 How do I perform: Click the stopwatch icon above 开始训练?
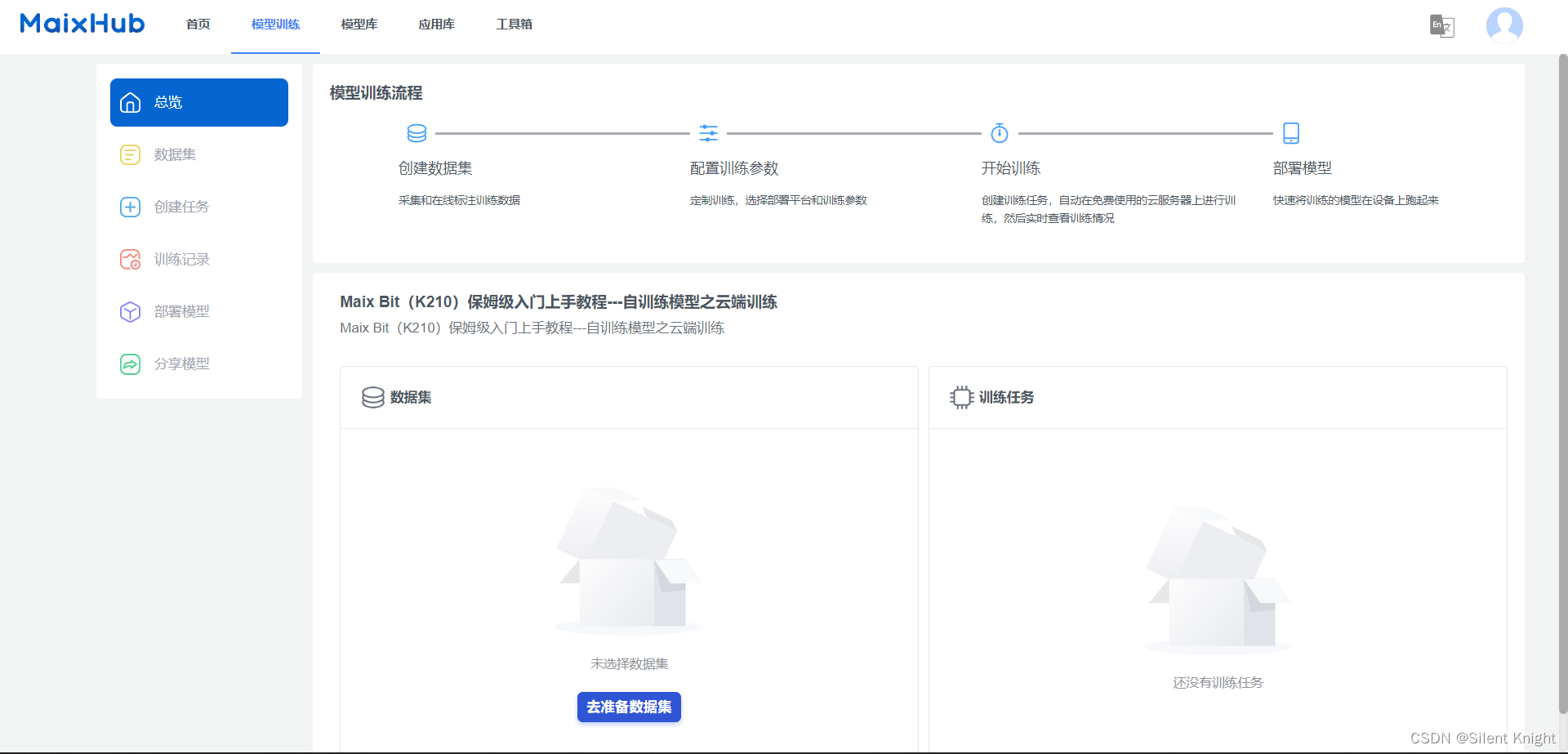(1000, 133)
